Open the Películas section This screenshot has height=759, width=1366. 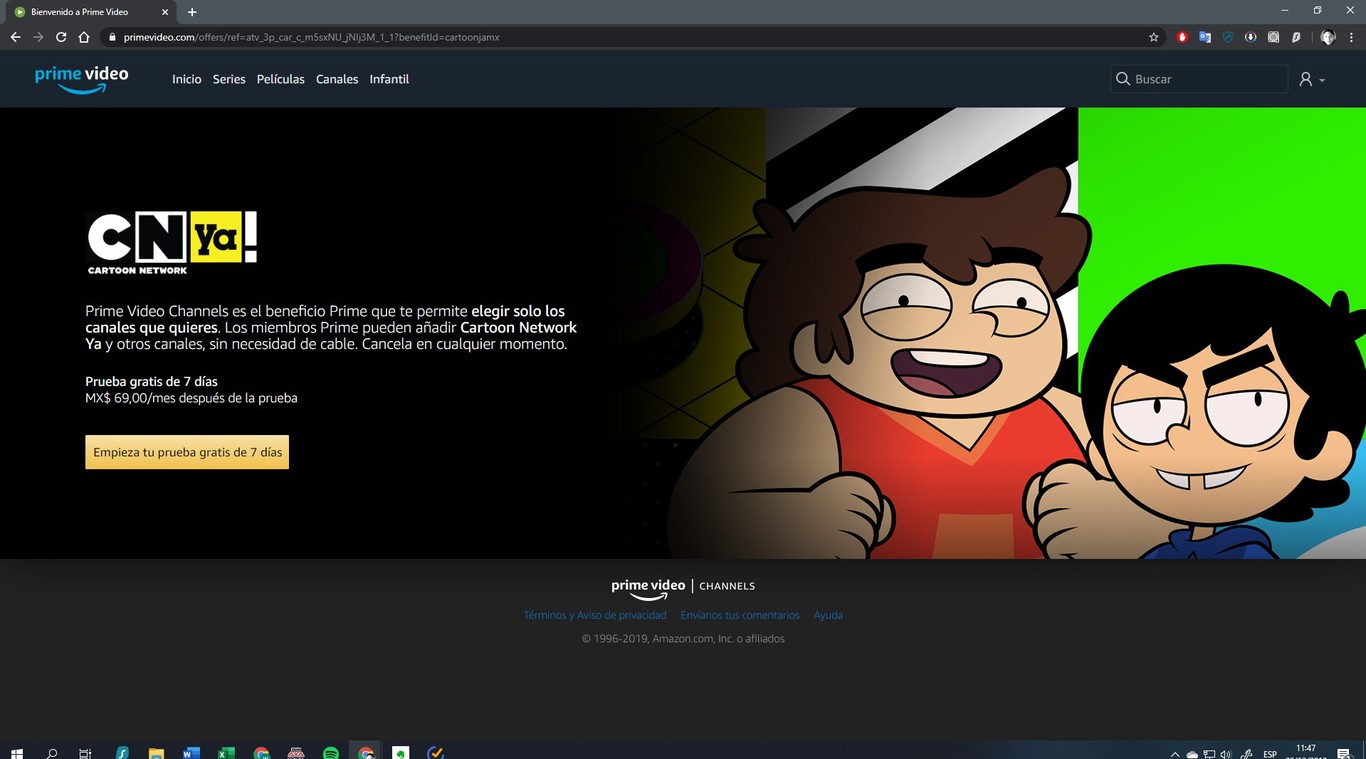click(x=280, y=79)
